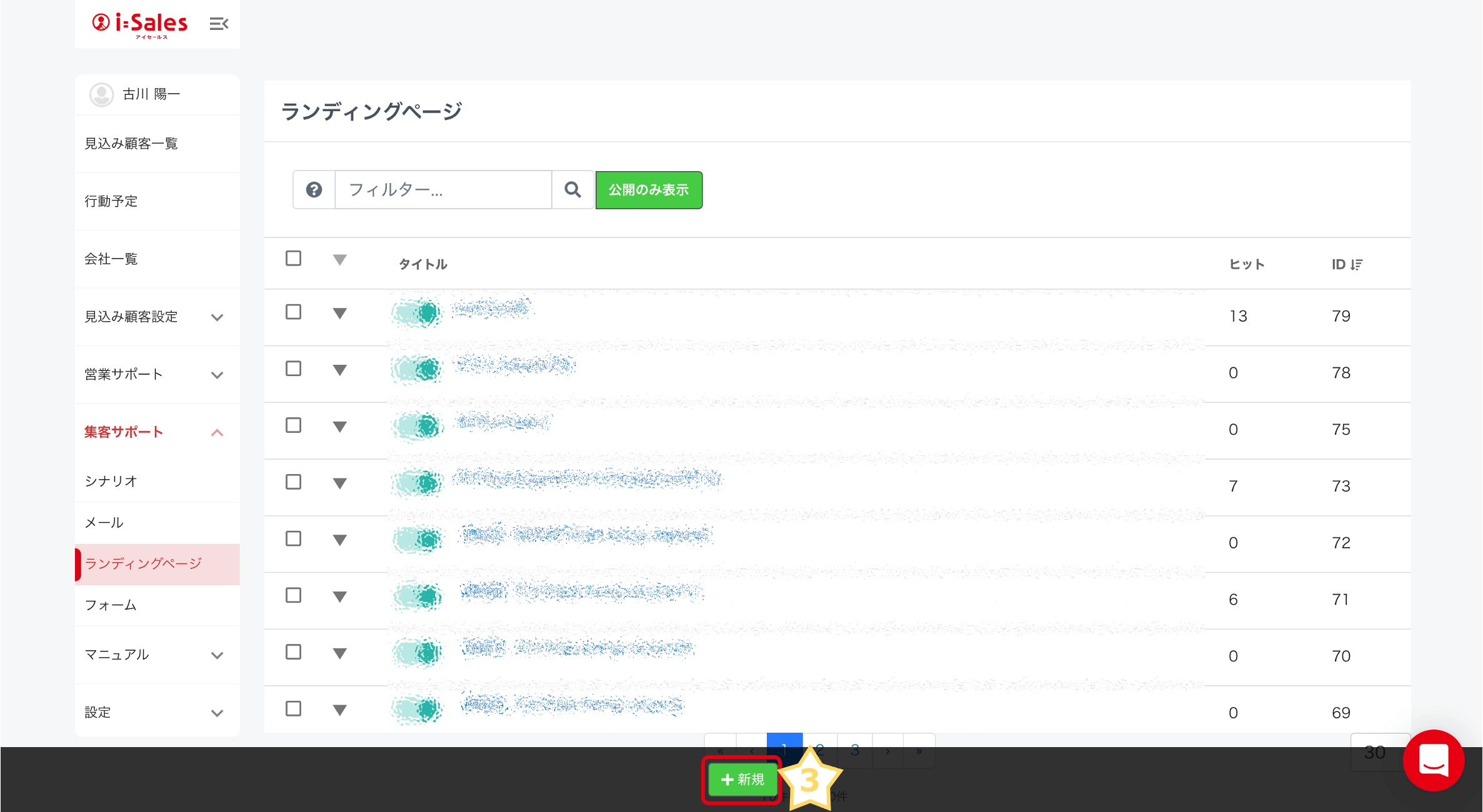Viewport: 1483px width, 812px height.
Task: Tick the checkbox for row ID 79
Action: 293,312
